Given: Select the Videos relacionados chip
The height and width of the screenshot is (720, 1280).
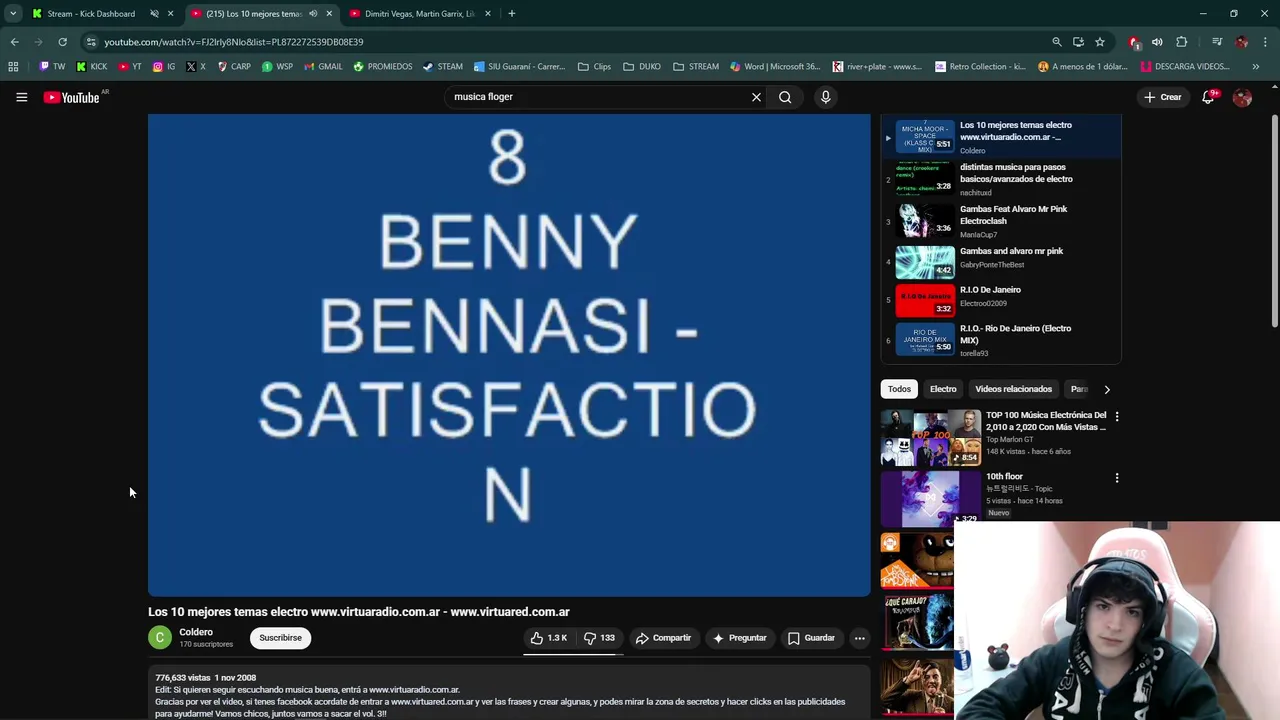Looking at the screenshot, I should 1013,389.
